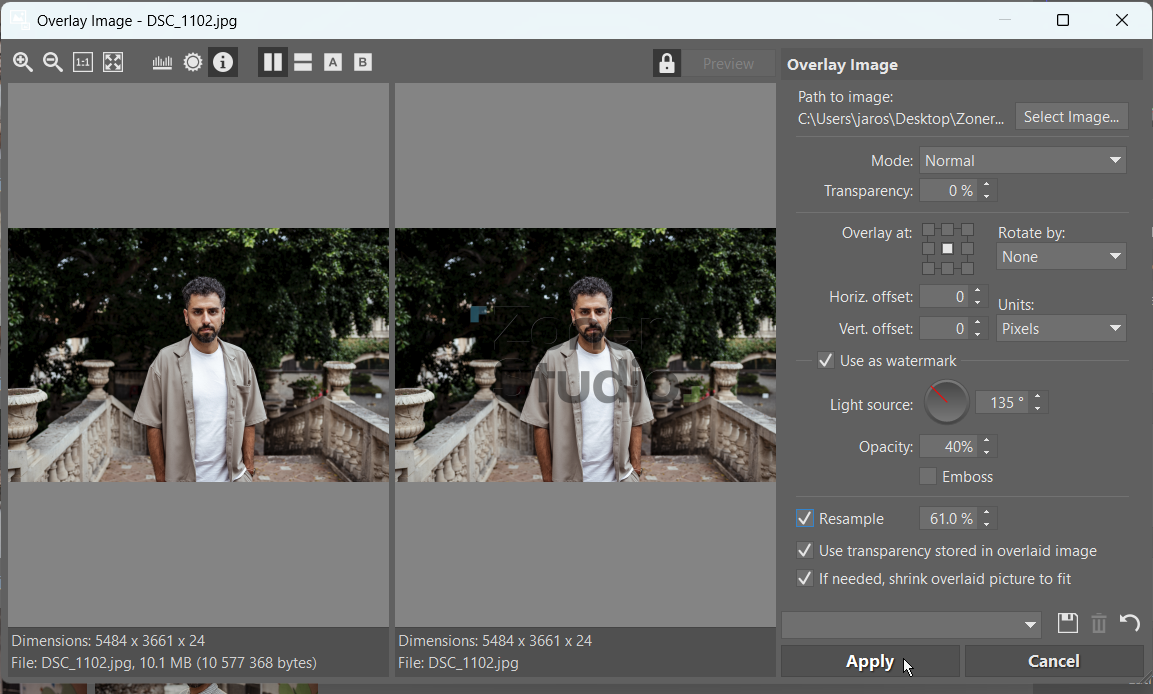This screenshot has height=694, width=1153.
Task: Click the Select Image... button
Action: [1071, 117]
